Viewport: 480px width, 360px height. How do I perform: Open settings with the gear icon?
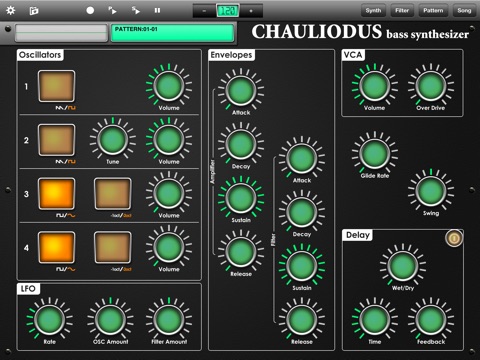[x=11, y=10]
